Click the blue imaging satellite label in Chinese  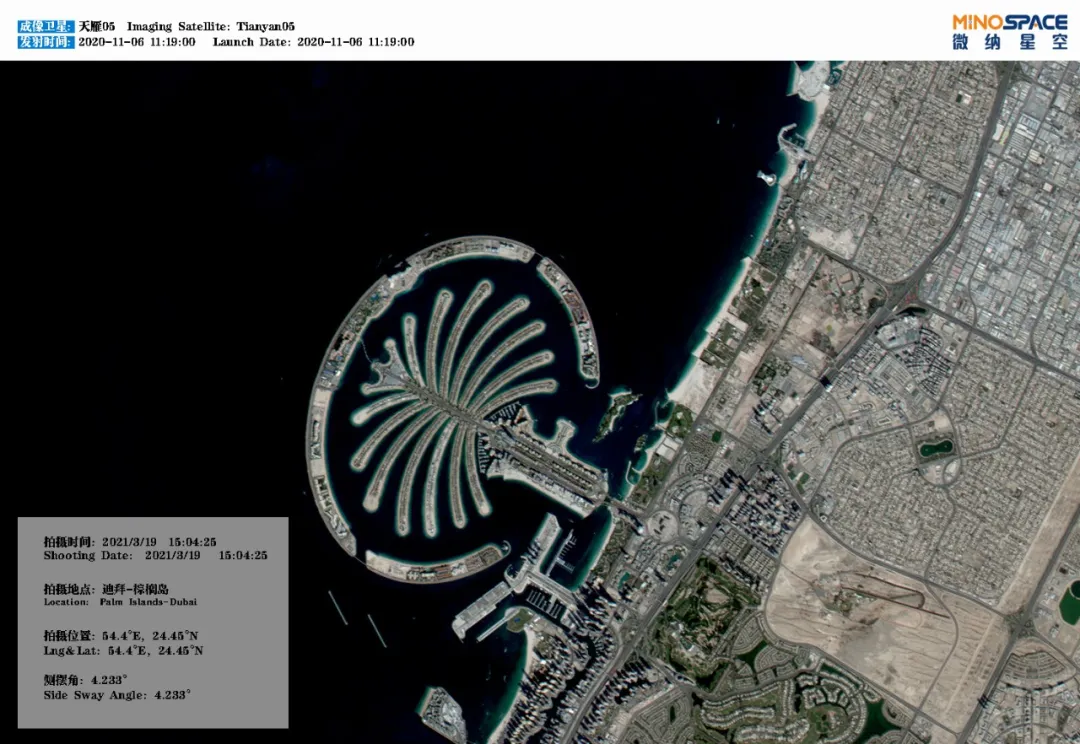coord(45,26)
